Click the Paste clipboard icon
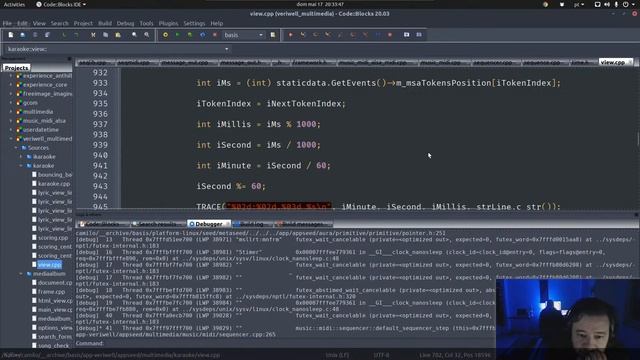 coord(118,35)
